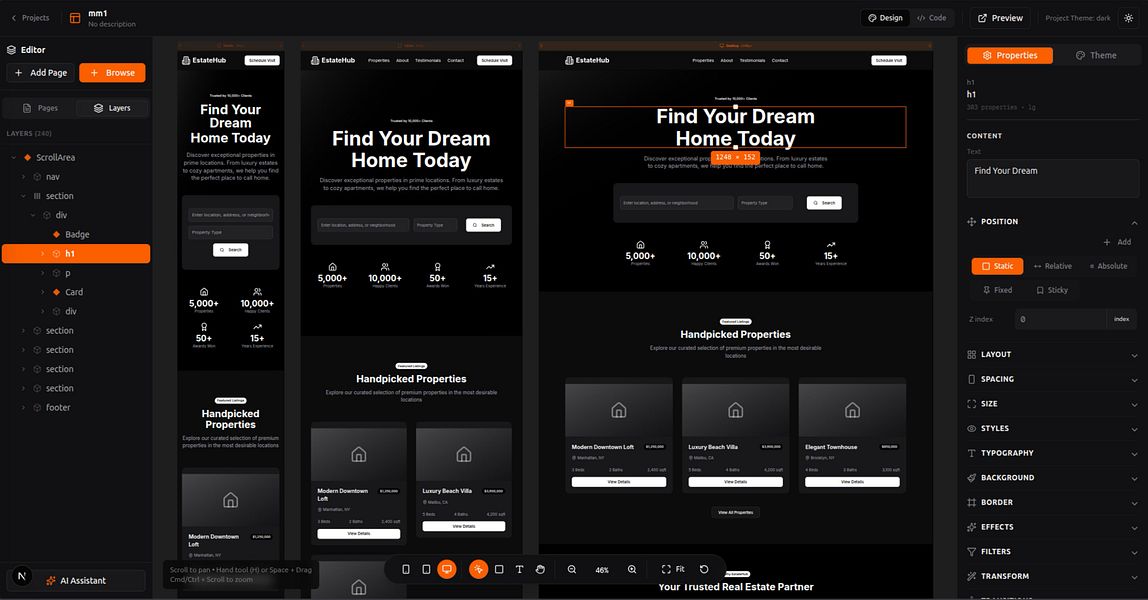Screen dimensions: 1148x600
Task: Switch to Properties tab
Action: pyautogui.click(x=1010, y=56)
